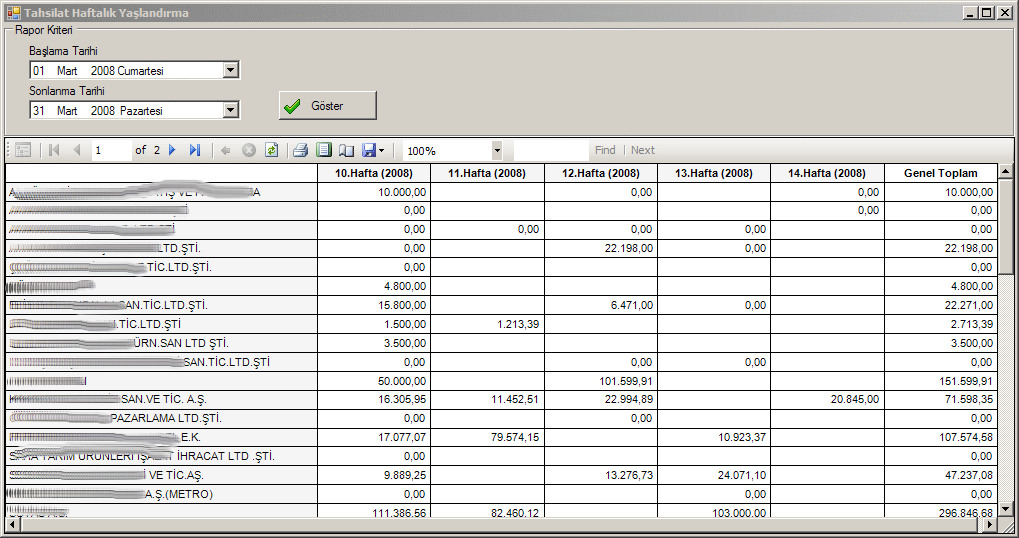The width and height of the screenshot is (1019, 538).
Task: Print the report
Action: click(300, 150)
